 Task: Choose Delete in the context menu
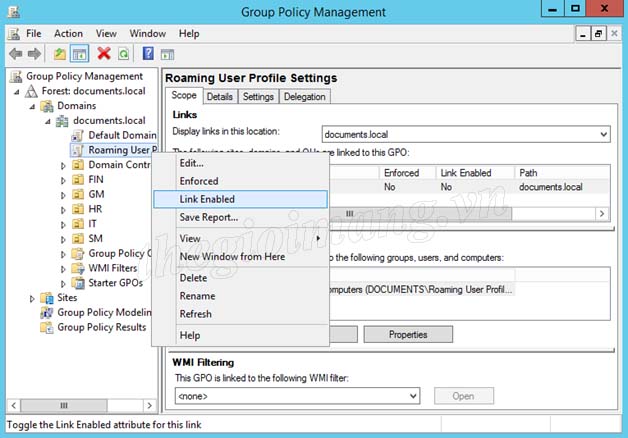240,278
